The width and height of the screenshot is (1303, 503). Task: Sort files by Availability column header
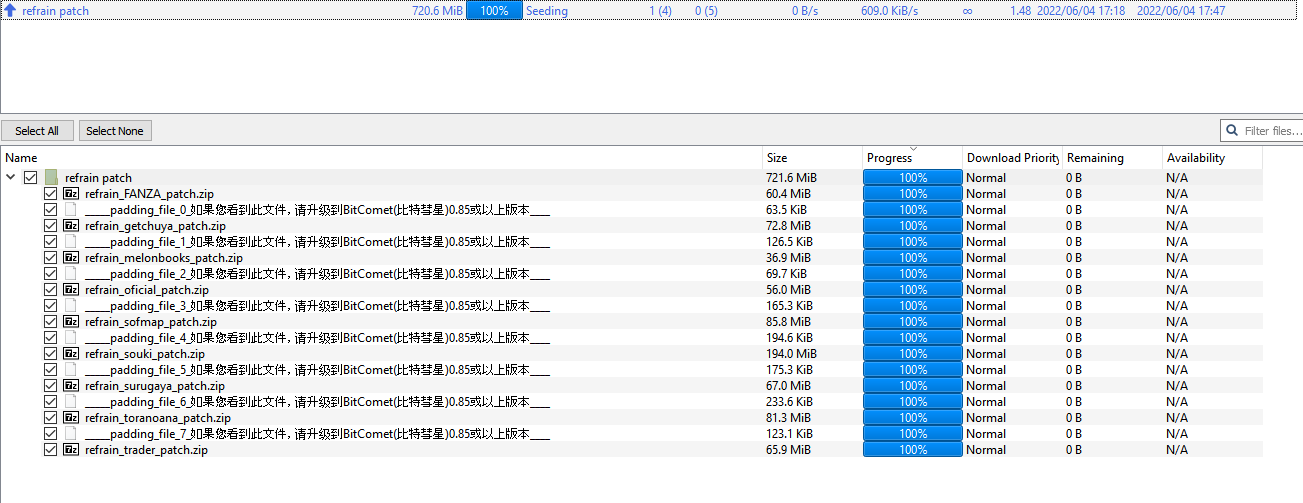coord(1212,158)
